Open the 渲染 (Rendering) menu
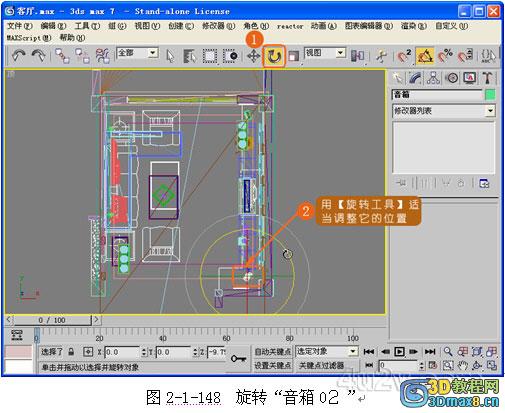This screenshot has height=413, width=505. tap(413, 26)
